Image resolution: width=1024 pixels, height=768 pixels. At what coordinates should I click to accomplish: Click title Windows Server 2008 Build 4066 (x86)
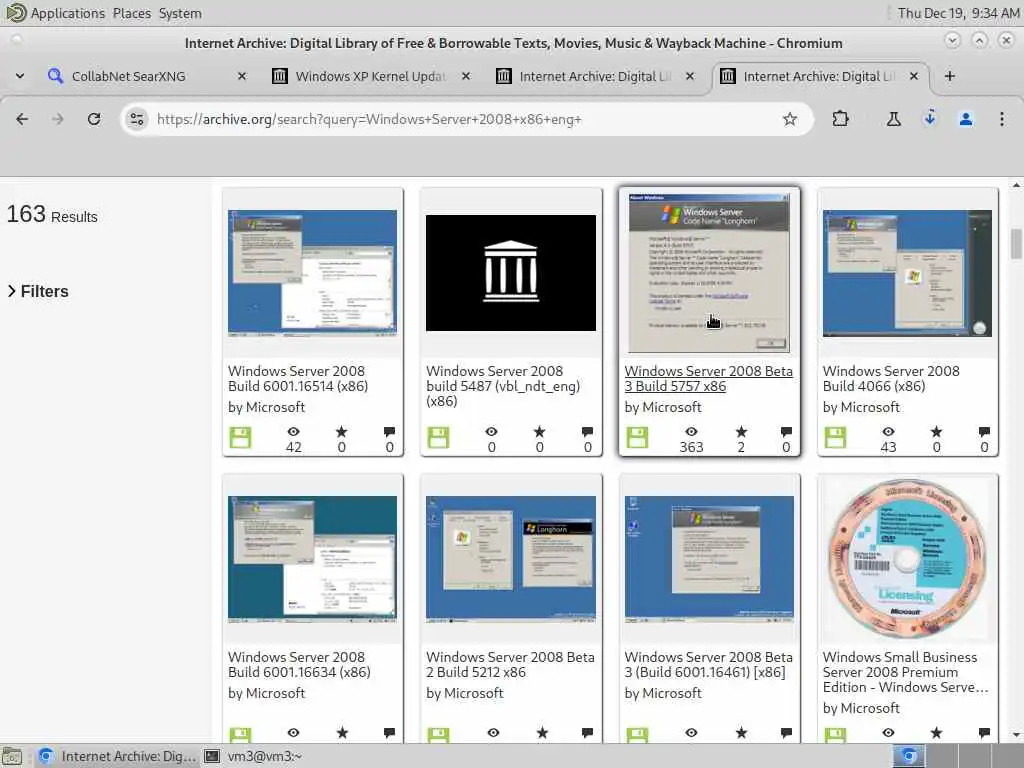coord(891,379)
